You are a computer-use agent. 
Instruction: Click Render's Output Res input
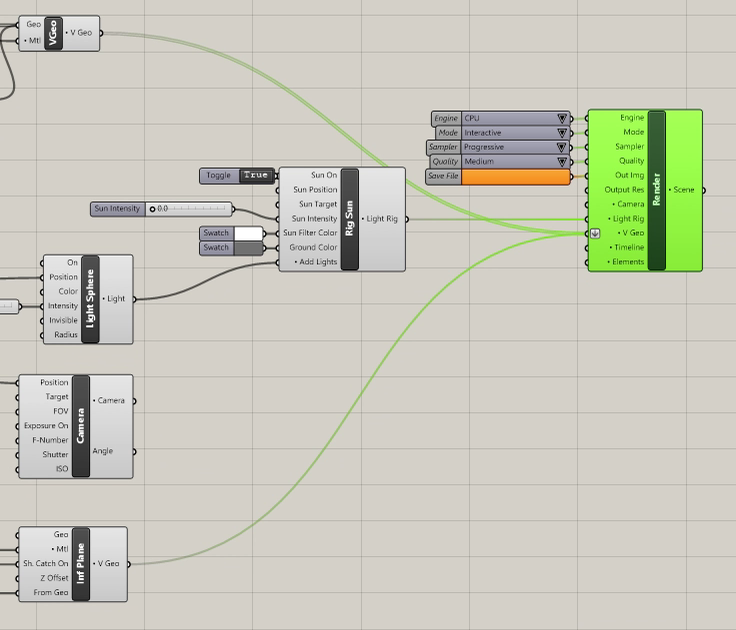pyautogui.click(x=624, y=190)
